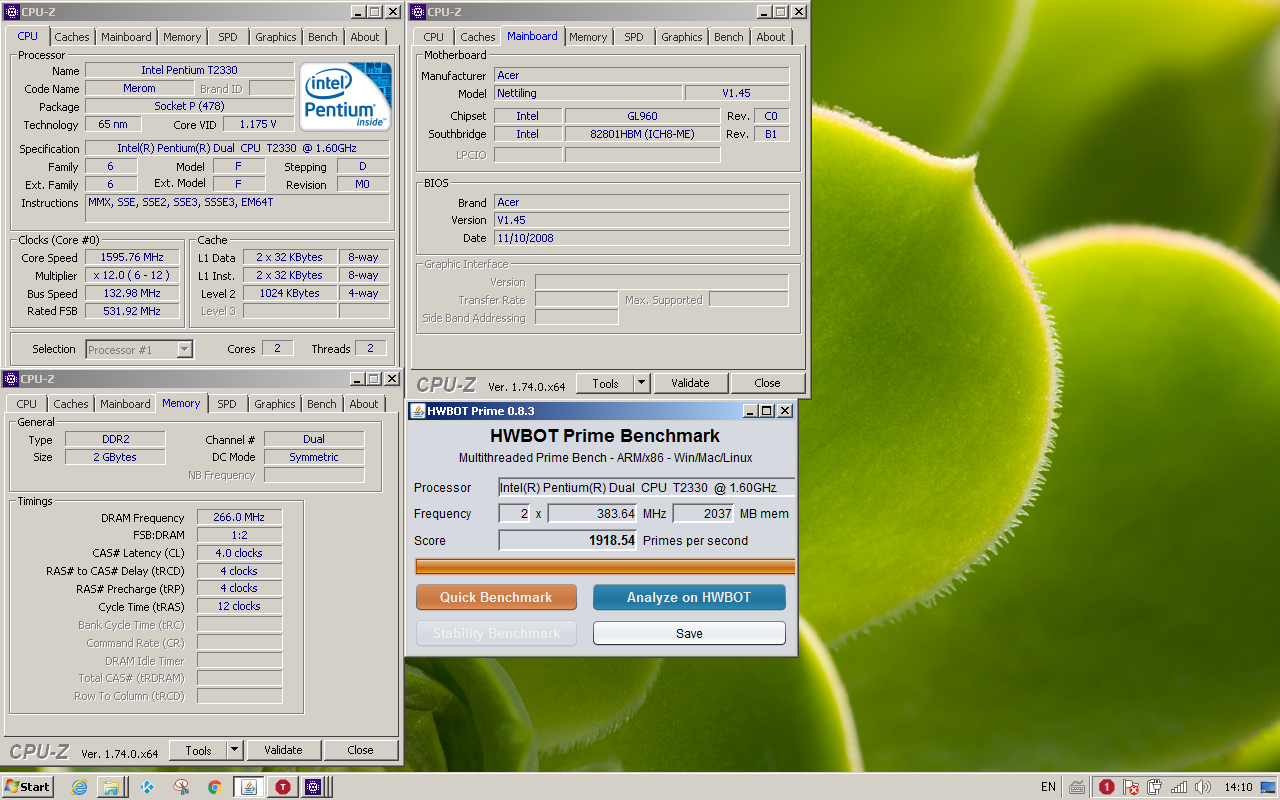Open the Action Center flag tray icon
Image resolution: width=1280 pixels, height=800 pixels.
point(1131,787)
